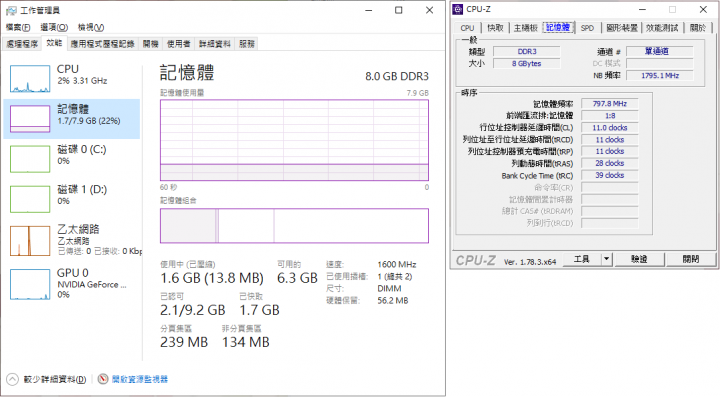This screenshot has height=397, width=720.
Task: Select the GPU 0 graph thumbnail
Action: tap(30, 284)
